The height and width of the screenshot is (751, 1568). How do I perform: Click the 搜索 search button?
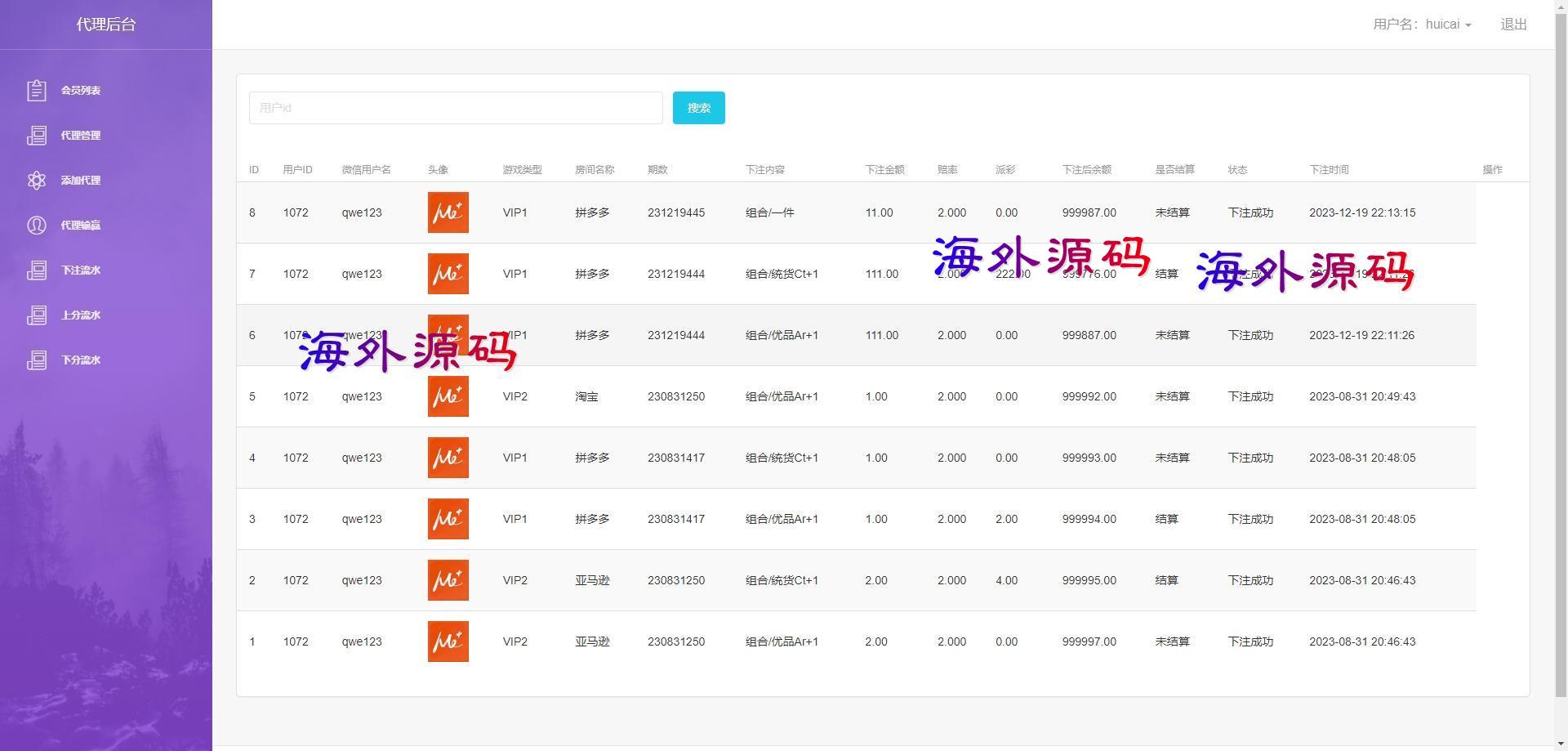point(698,108)
